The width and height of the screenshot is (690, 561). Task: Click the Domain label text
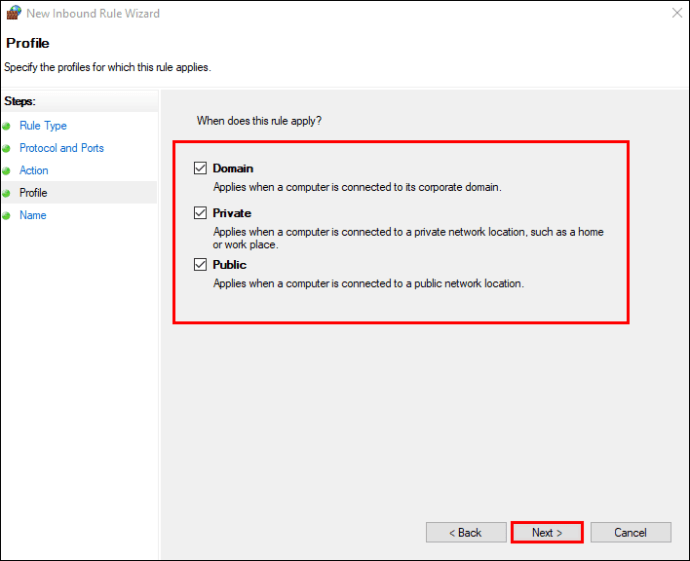point(233,168)
